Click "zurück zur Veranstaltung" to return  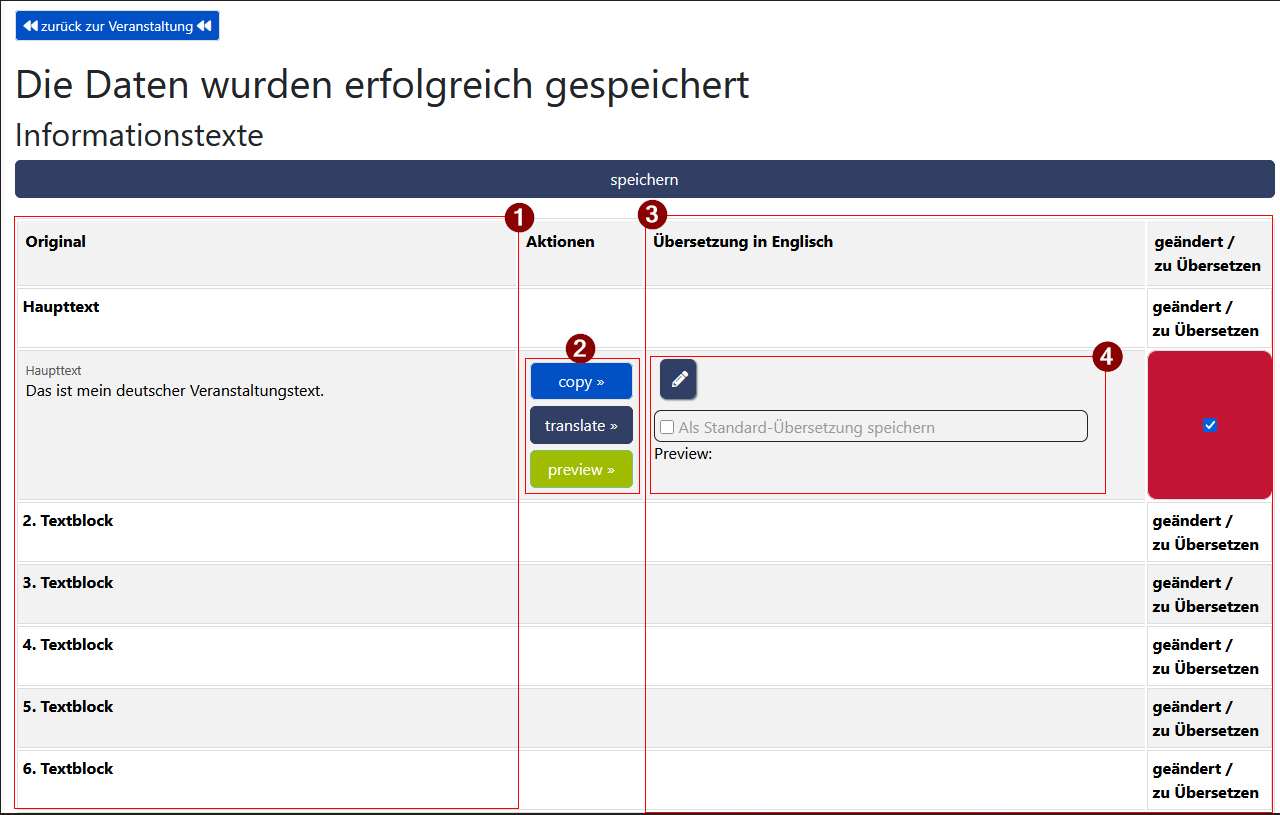click(x=117, y=25)
